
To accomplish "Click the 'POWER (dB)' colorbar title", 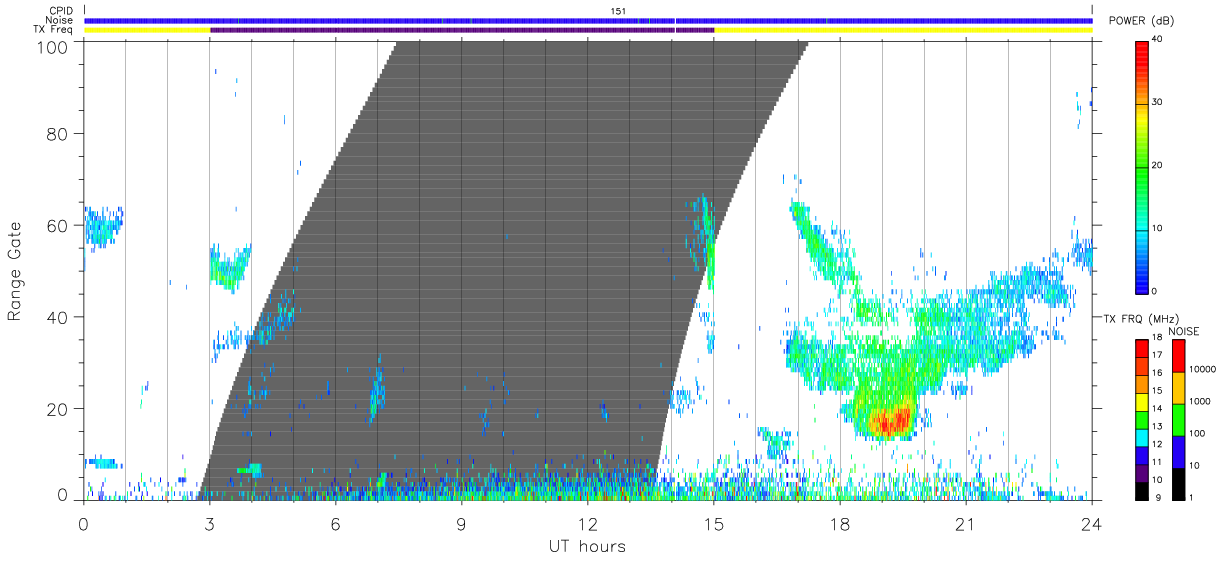I will click(x=1141, y=21).
